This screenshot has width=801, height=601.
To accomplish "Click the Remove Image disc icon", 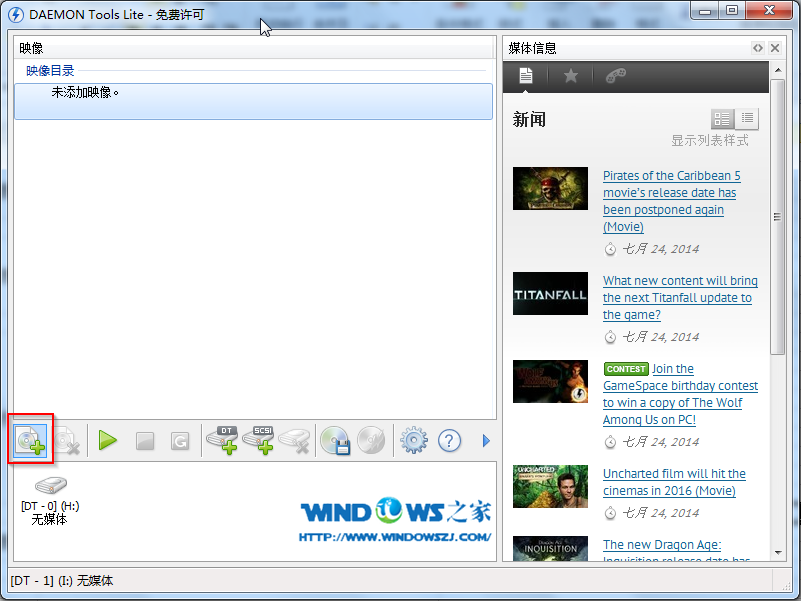I will (x=67, y=441).
